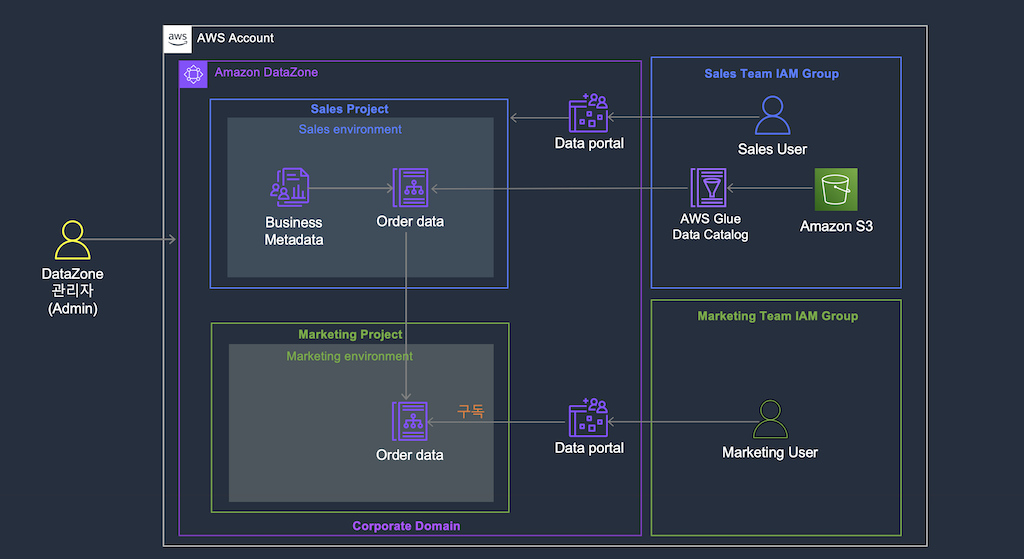Click the 'Amazon DataZone' label
Screen dimensions: 1024x559
tap(266, 72)
